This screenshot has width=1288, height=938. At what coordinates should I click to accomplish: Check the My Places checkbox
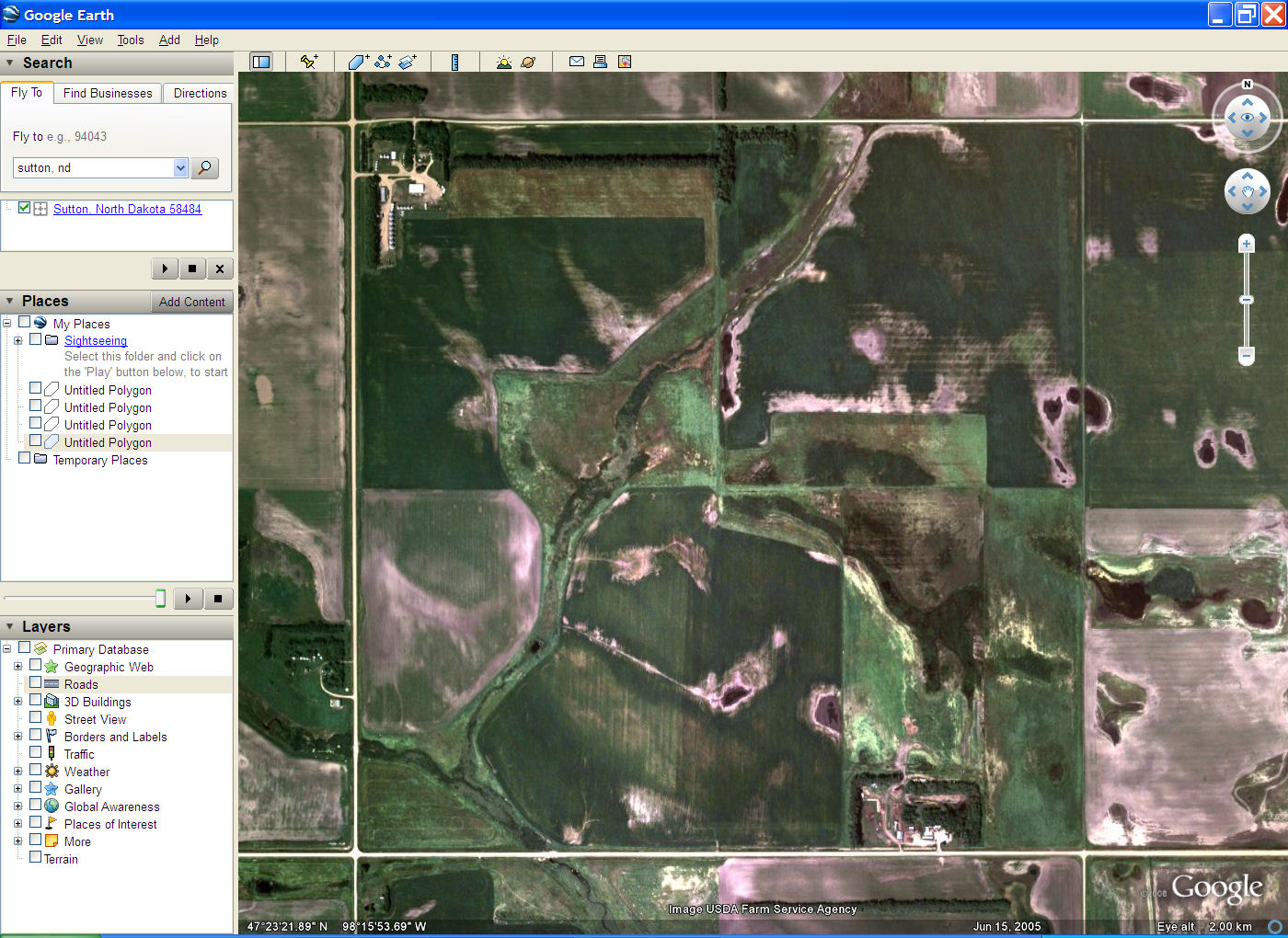(24, 323)
